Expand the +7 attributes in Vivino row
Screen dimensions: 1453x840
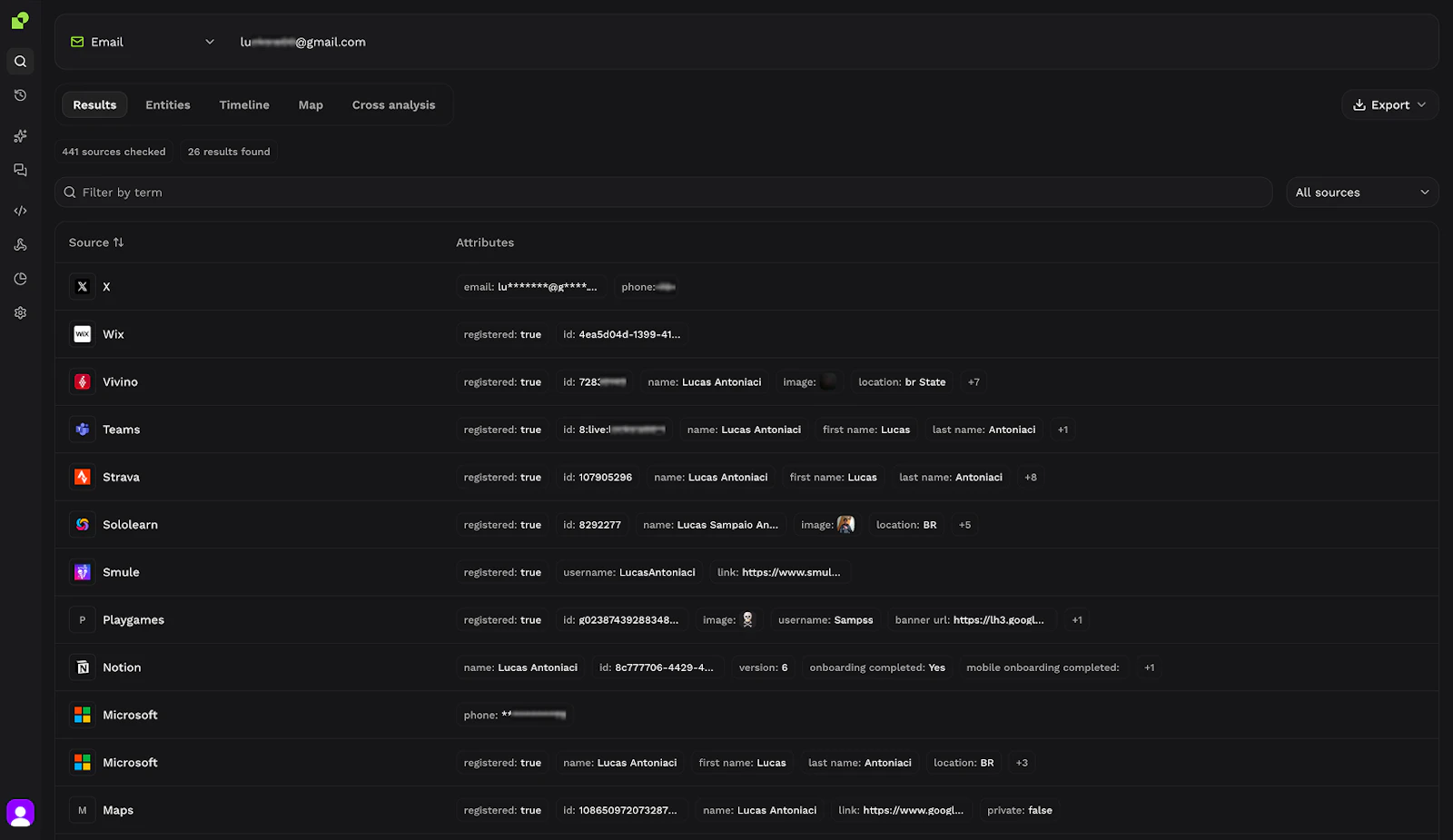[974, 382]
